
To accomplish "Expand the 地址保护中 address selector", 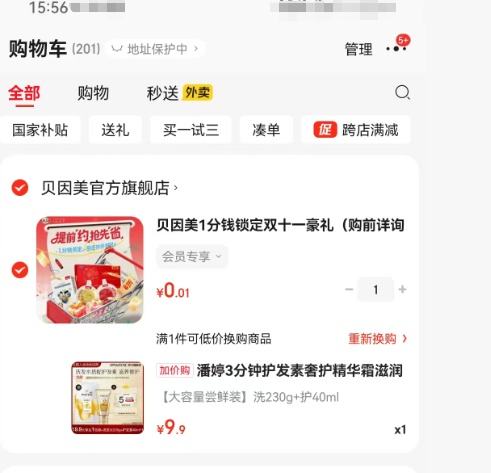I will pos(155,49).
